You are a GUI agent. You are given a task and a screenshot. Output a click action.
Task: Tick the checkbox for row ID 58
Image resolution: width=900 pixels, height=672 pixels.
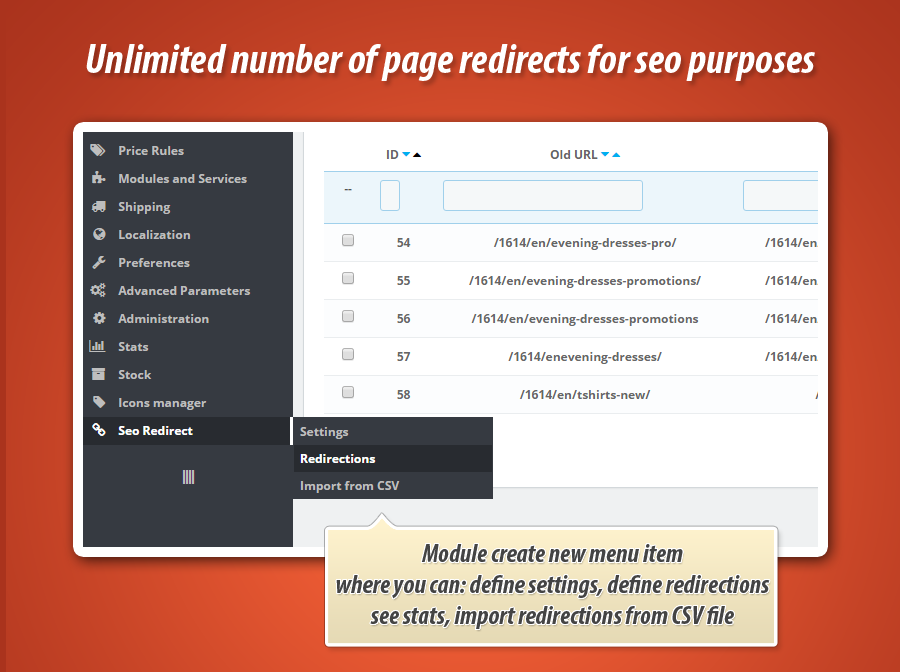pyautogui.click(x=348, y=393)
